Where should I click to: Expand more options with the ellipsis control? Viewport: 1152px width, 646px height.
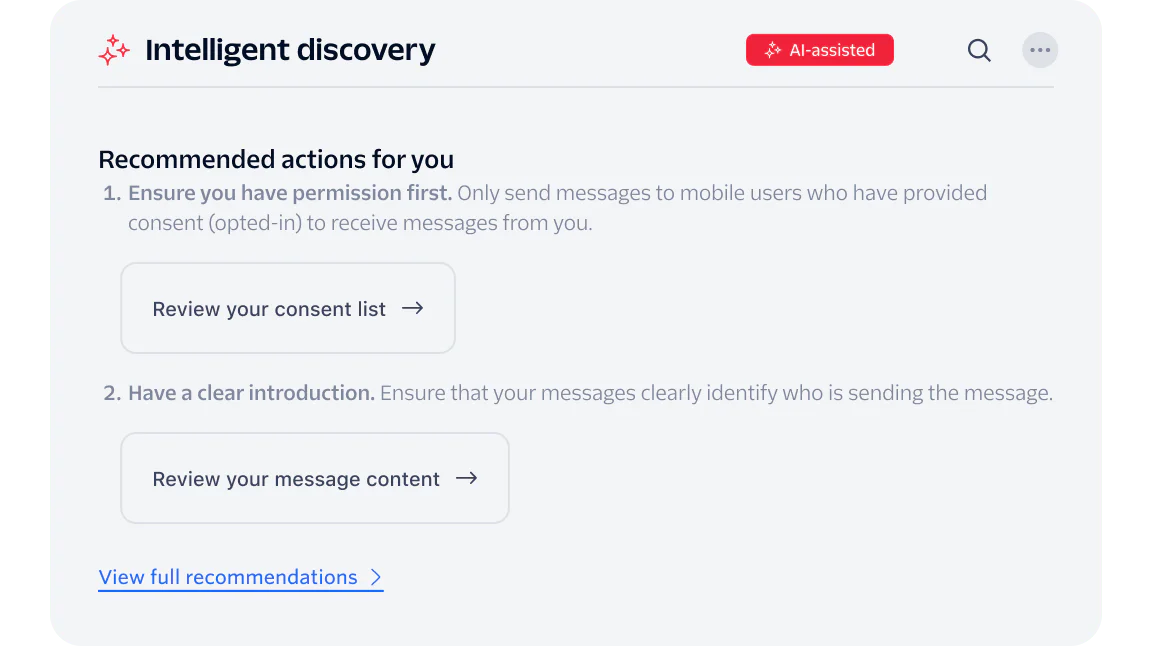click(1040, 50)
